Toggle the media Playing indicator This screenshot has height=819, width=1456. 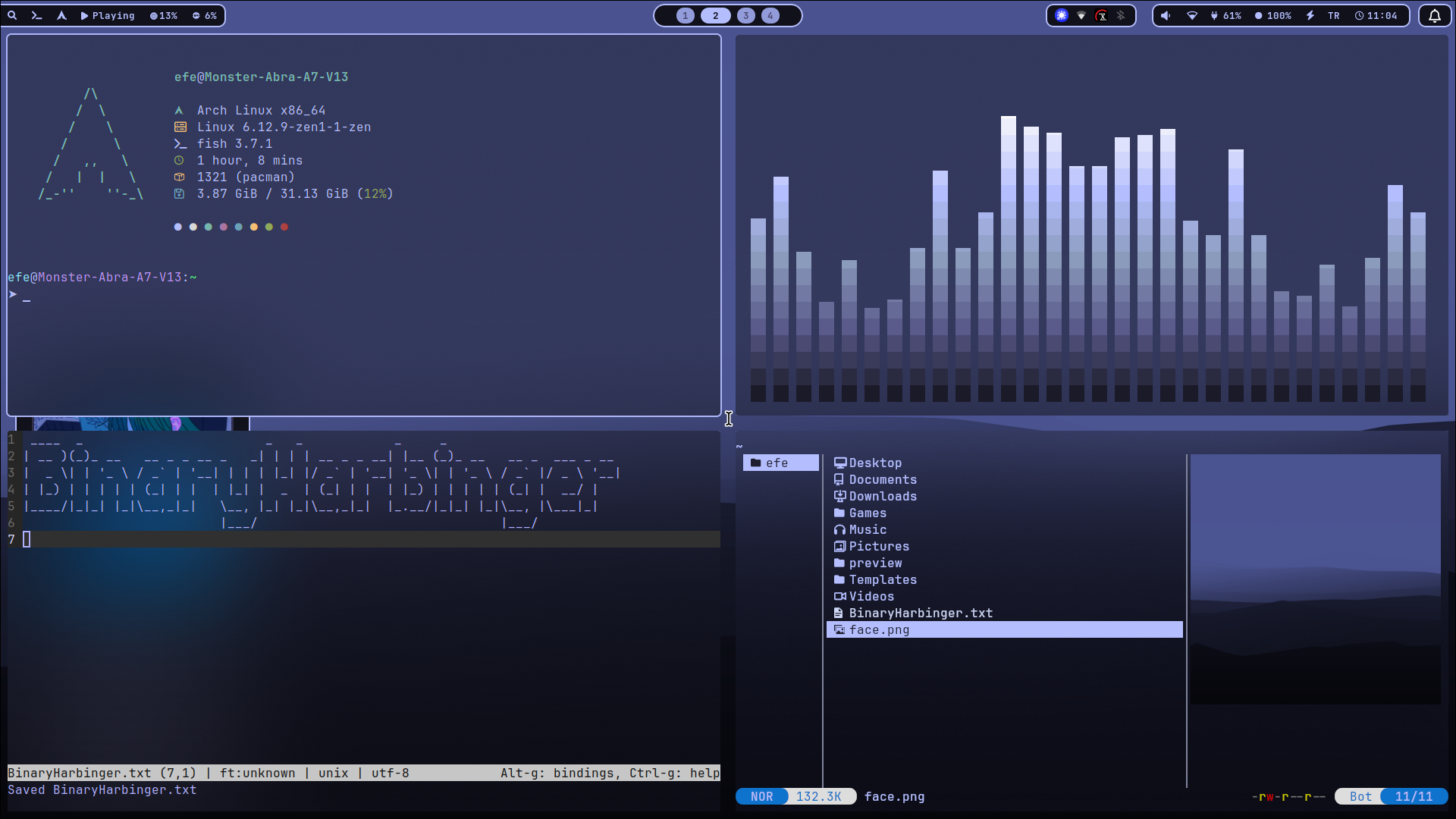108,15
